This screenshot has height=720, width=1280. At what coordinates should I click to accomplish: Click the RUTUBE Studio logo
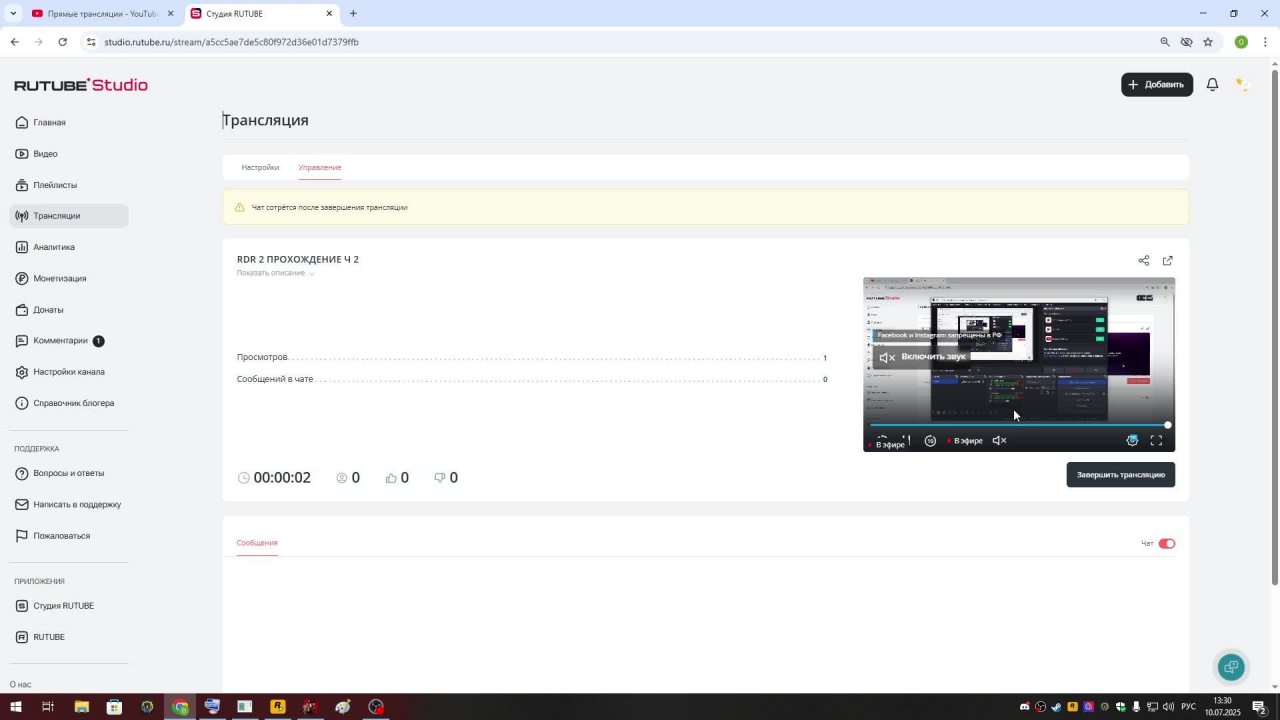pyautogui.click(x=81, y=85)
